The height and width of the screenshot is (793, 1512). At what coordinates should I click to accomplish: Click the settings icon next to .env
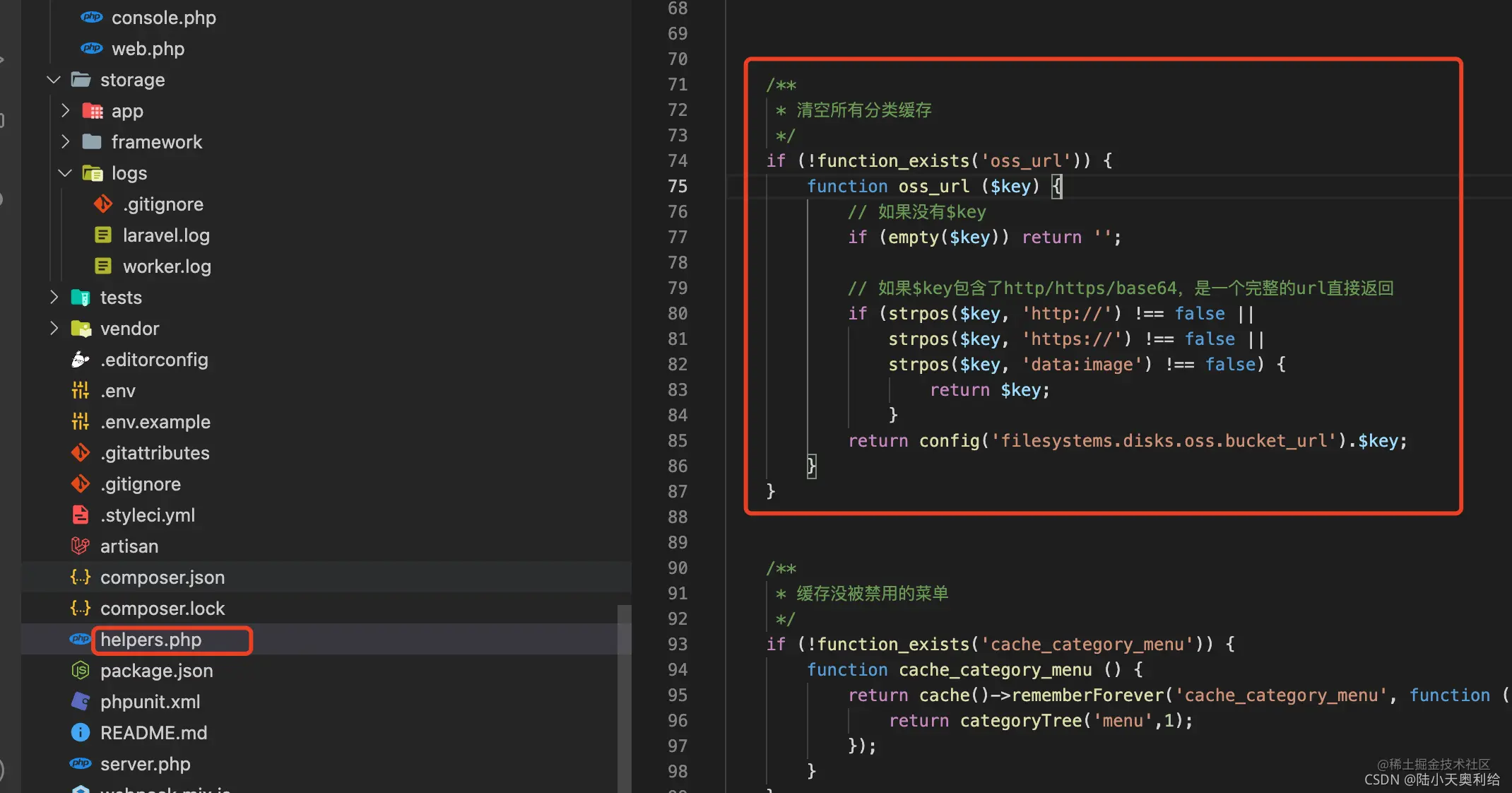coord(81,390)
